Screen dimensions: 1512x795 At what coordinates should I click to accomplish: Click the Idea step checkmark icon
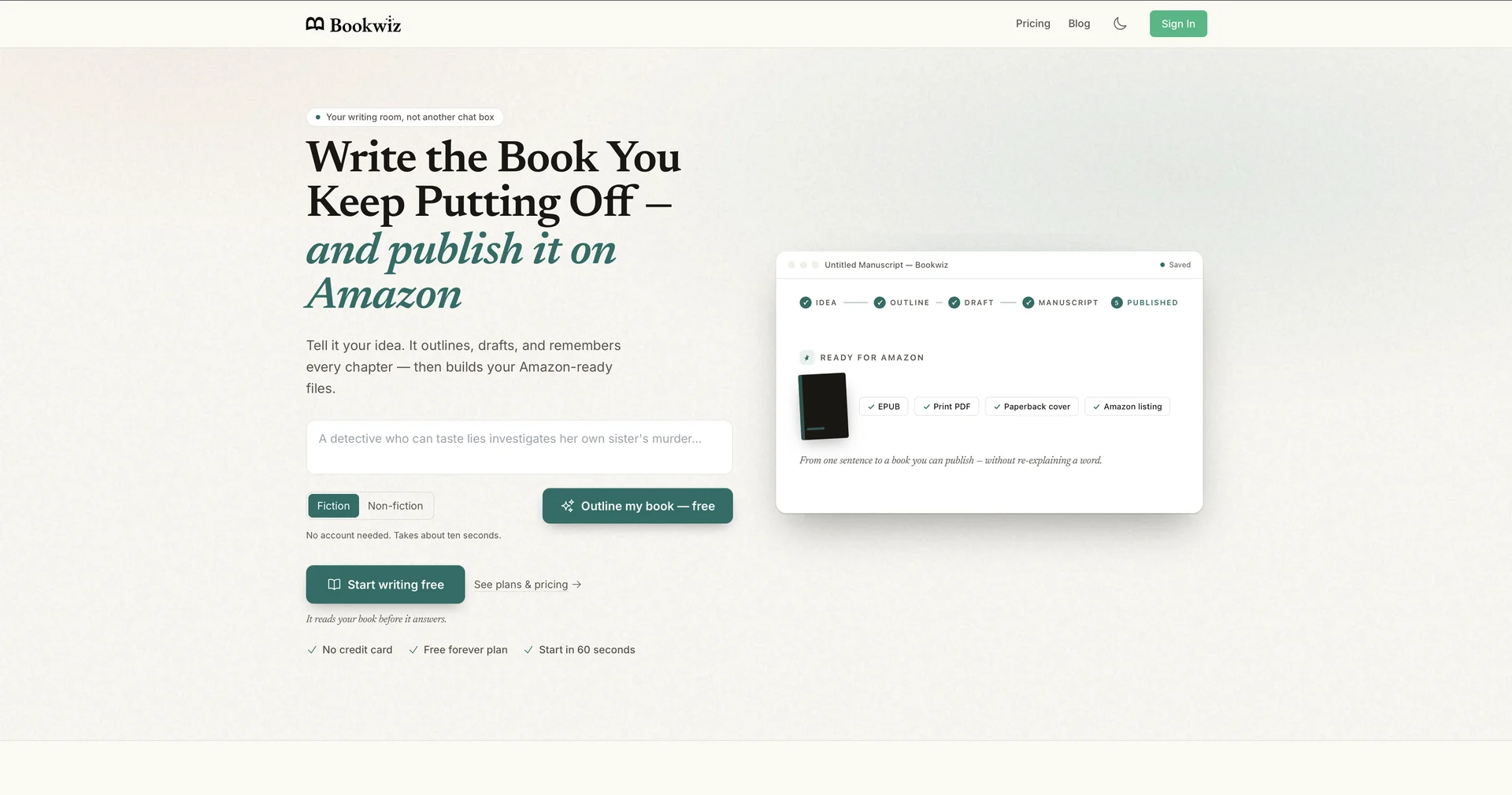[805, 303]
